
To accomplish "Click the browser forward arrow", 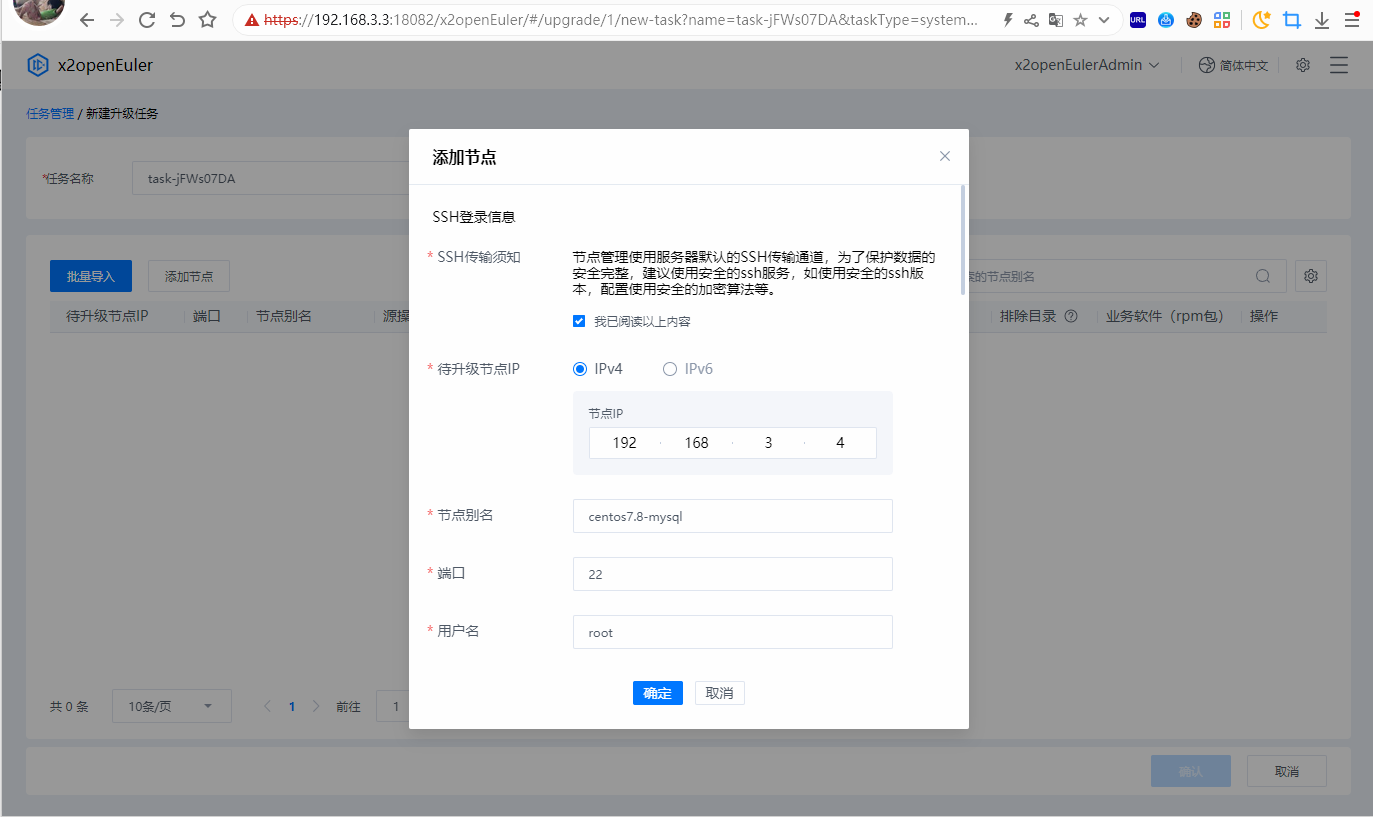I will [117, 20].
